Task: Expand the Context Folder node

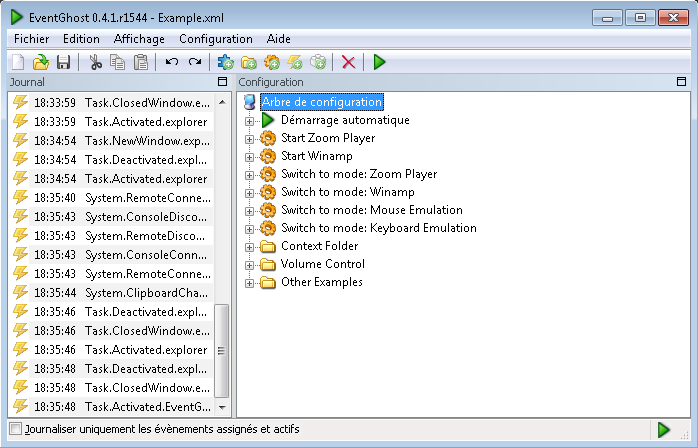Action: pyautogui.click(x=249, y=247)
